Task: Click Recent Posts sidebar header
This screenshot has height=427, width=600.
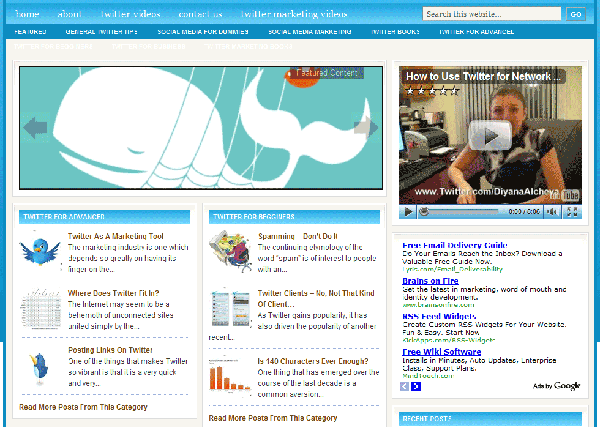Action: coord(490,419)
